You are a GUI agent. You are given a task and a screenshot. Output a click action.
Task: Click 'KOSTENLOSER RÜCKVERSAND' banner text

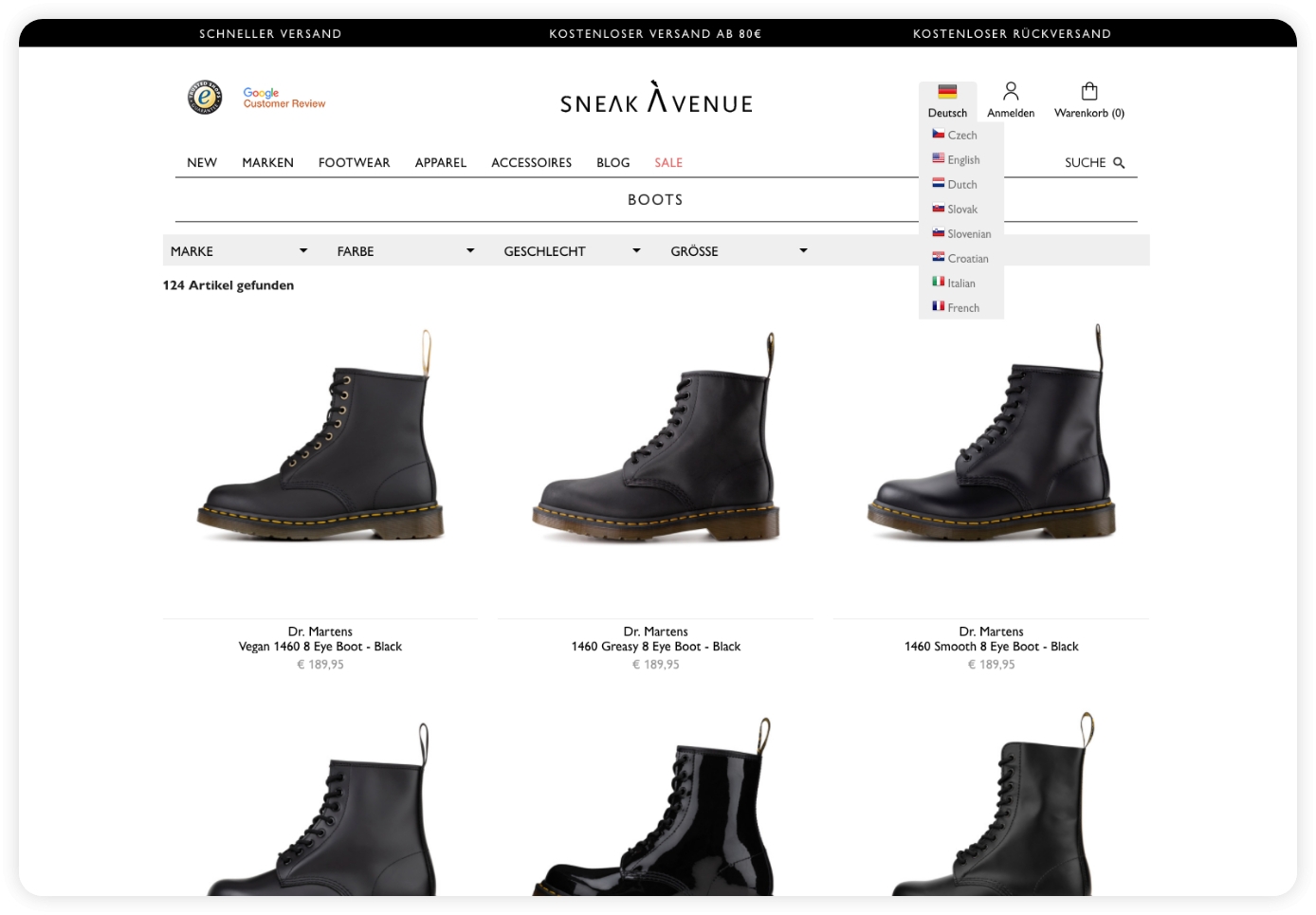point(1012,34)
